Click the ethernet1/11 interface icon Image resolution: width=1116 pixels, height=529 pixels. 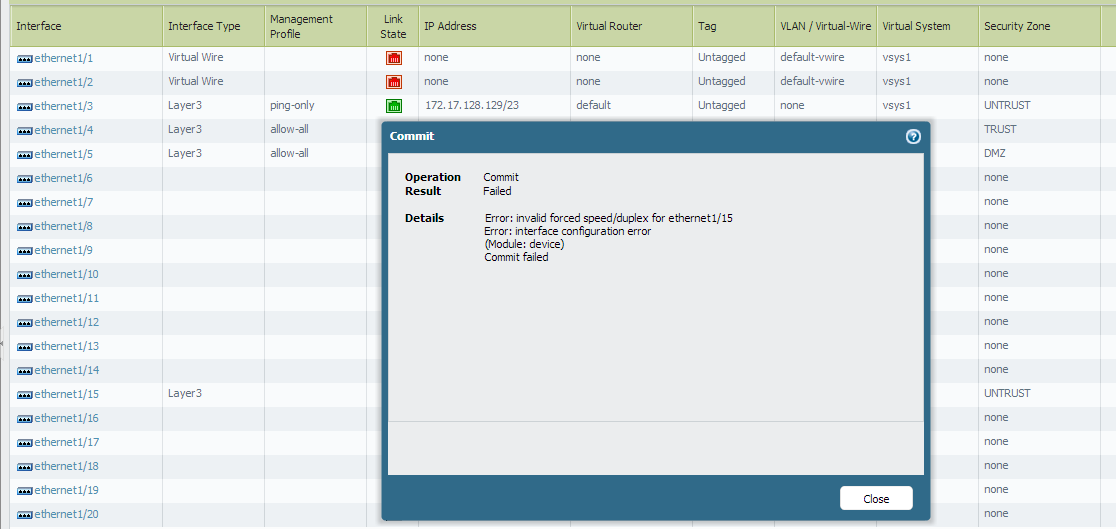(x=25, y=298)
